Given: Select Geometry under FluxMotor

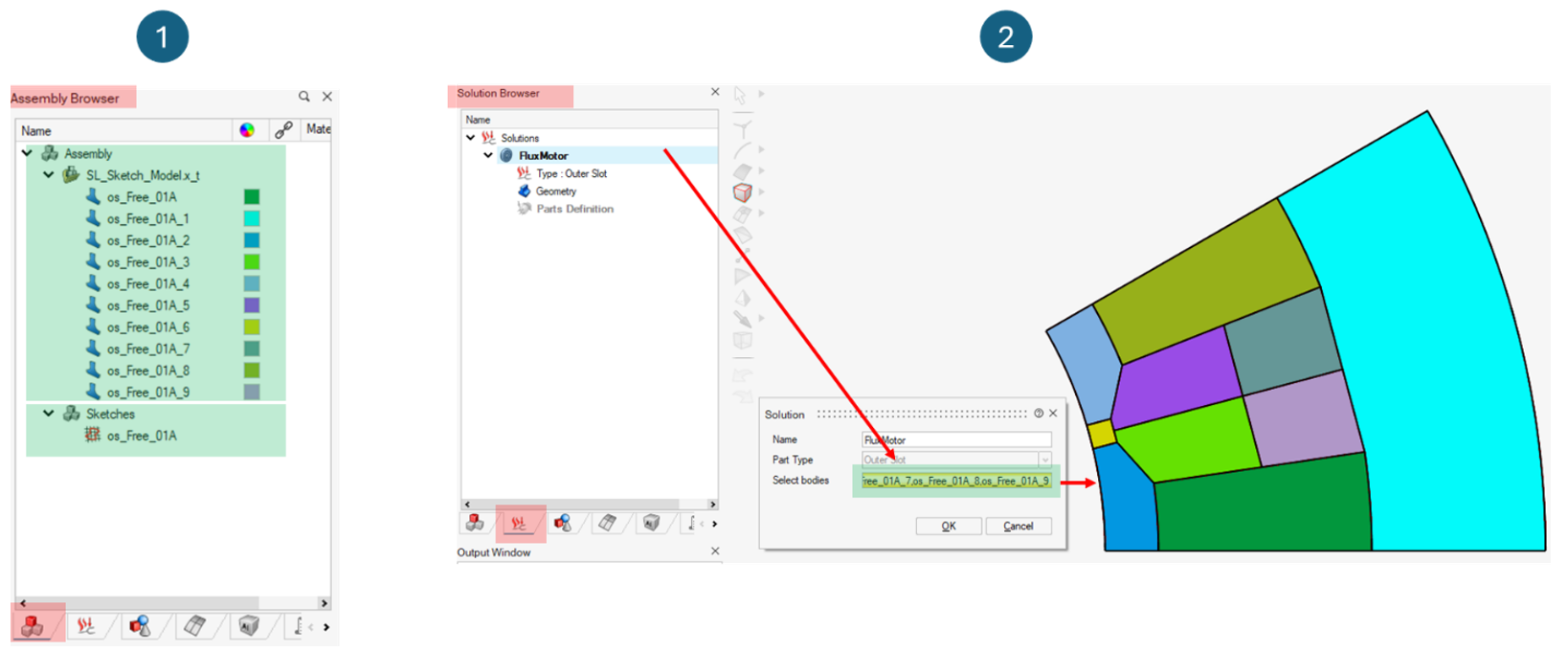Looking at the screenshot, I should [556, 191].
